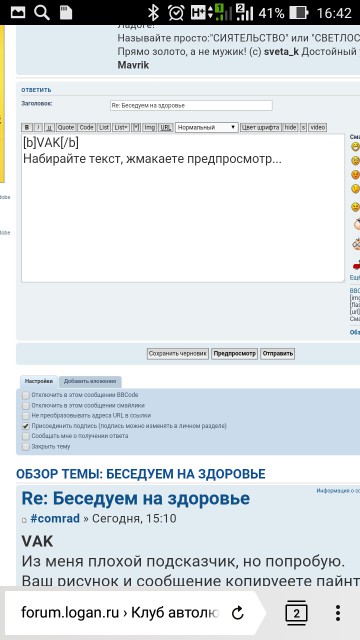This screenshot has height=640, width=360.
Task: Tap the SIM 2 signal strength icon
Action: click(244, 13)
